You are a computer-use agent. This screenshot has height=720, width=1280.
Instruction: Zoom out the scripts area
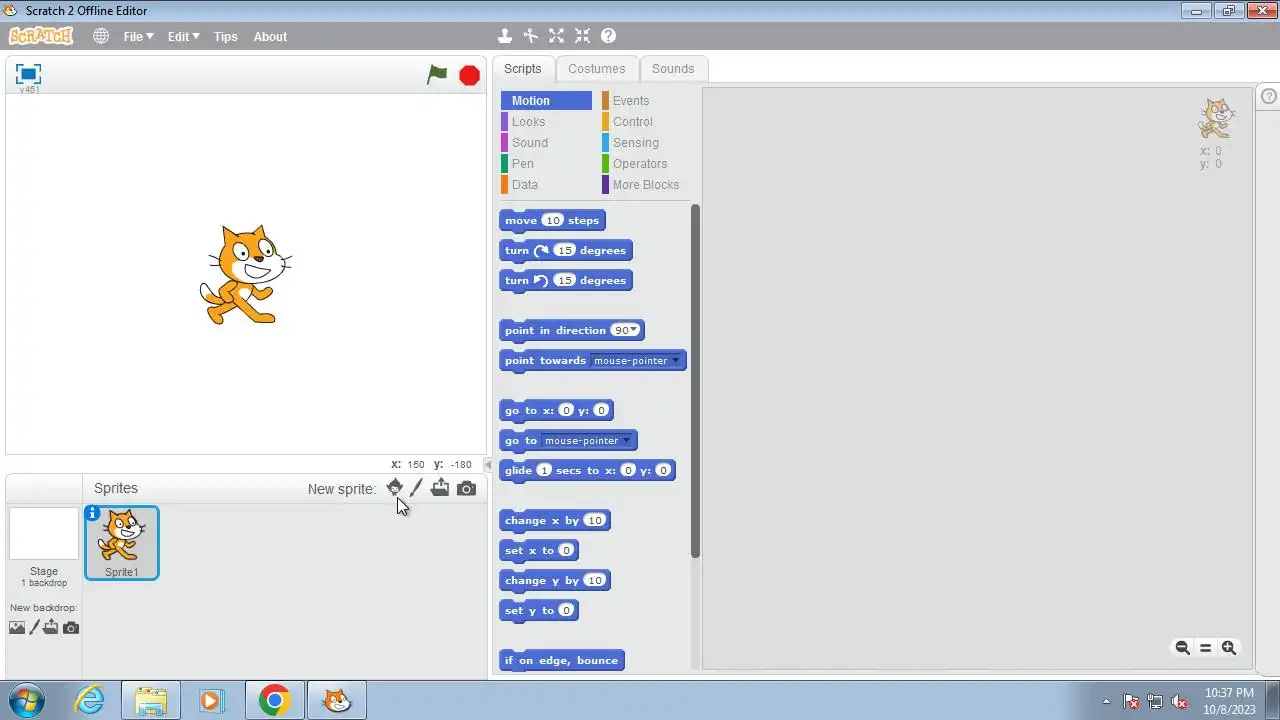tap(1182, 648)
